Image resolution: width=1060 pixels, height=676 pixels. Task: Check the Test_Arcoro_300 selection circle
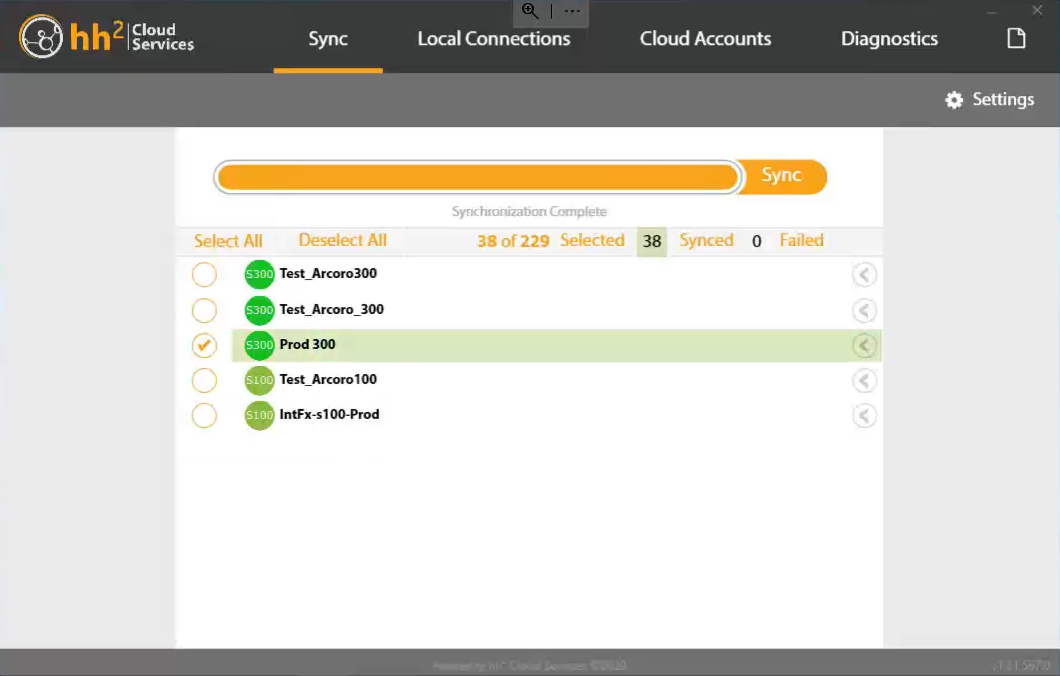coord(204,310)
